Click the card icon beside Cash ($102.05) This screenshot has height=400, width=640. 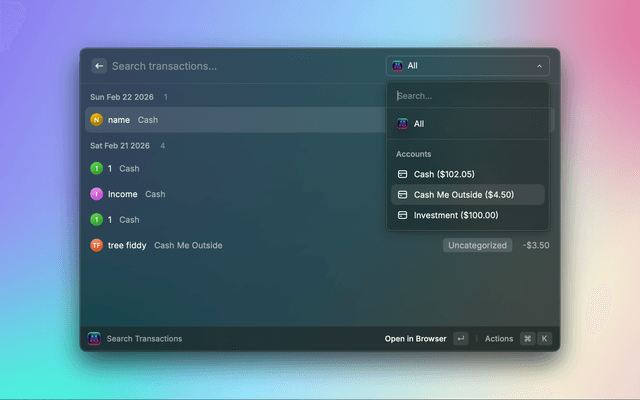(403, 174)
